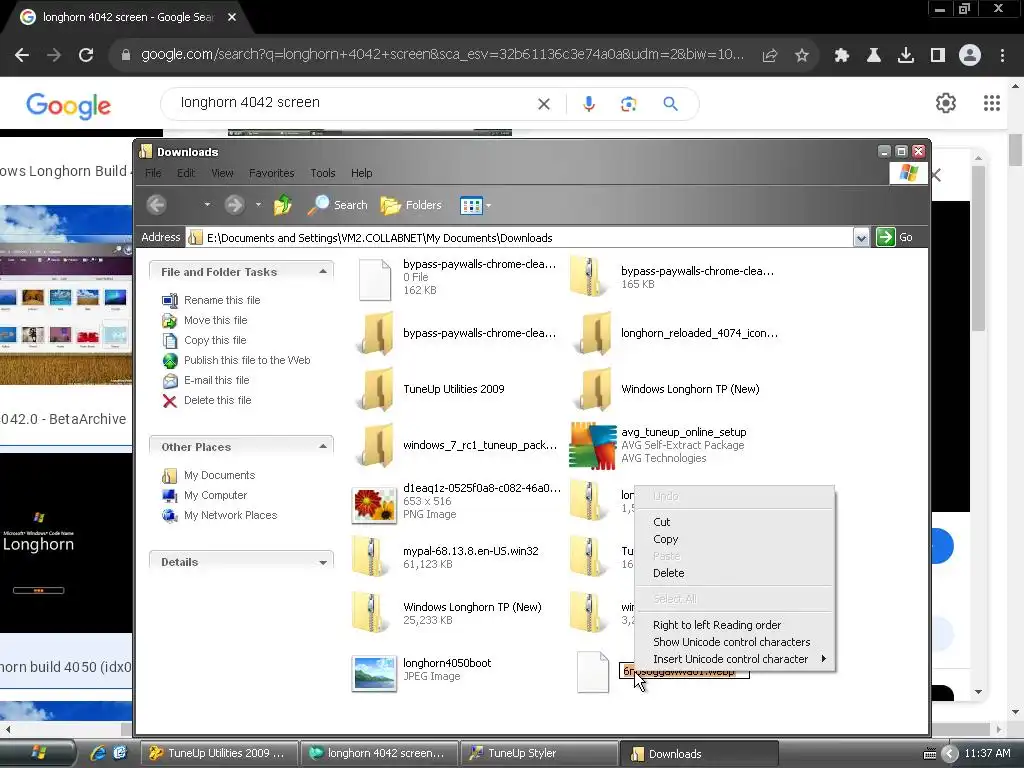Viewport: 1024px width, 768px height.
Task: Open My Network Places link
Action: coord(230,515)
